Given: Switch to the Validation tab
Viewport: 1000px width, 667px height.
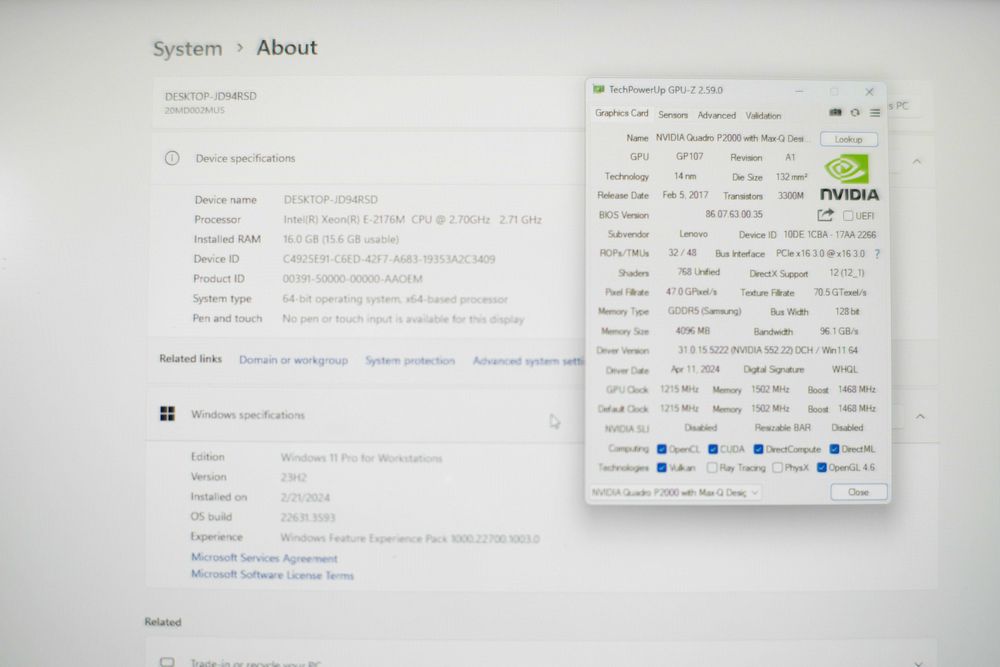Looking at the screenshot, I should tap(763, 115).
